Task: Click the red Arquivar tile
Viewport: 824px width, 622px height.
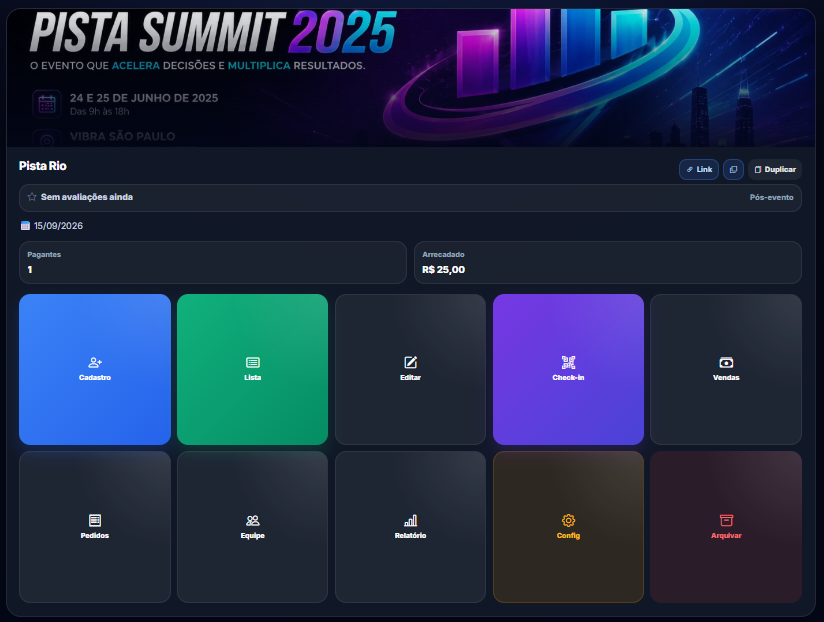Action: tap(726, 527)
